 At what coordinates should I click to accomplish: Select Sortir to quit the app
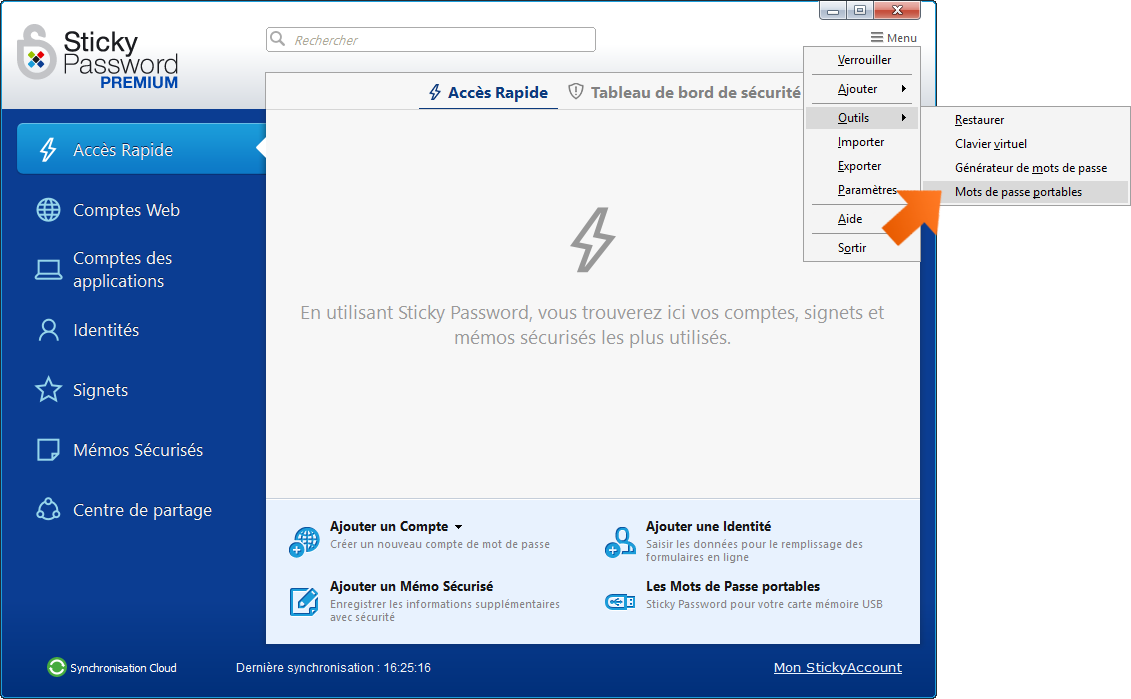click(862, 247)
